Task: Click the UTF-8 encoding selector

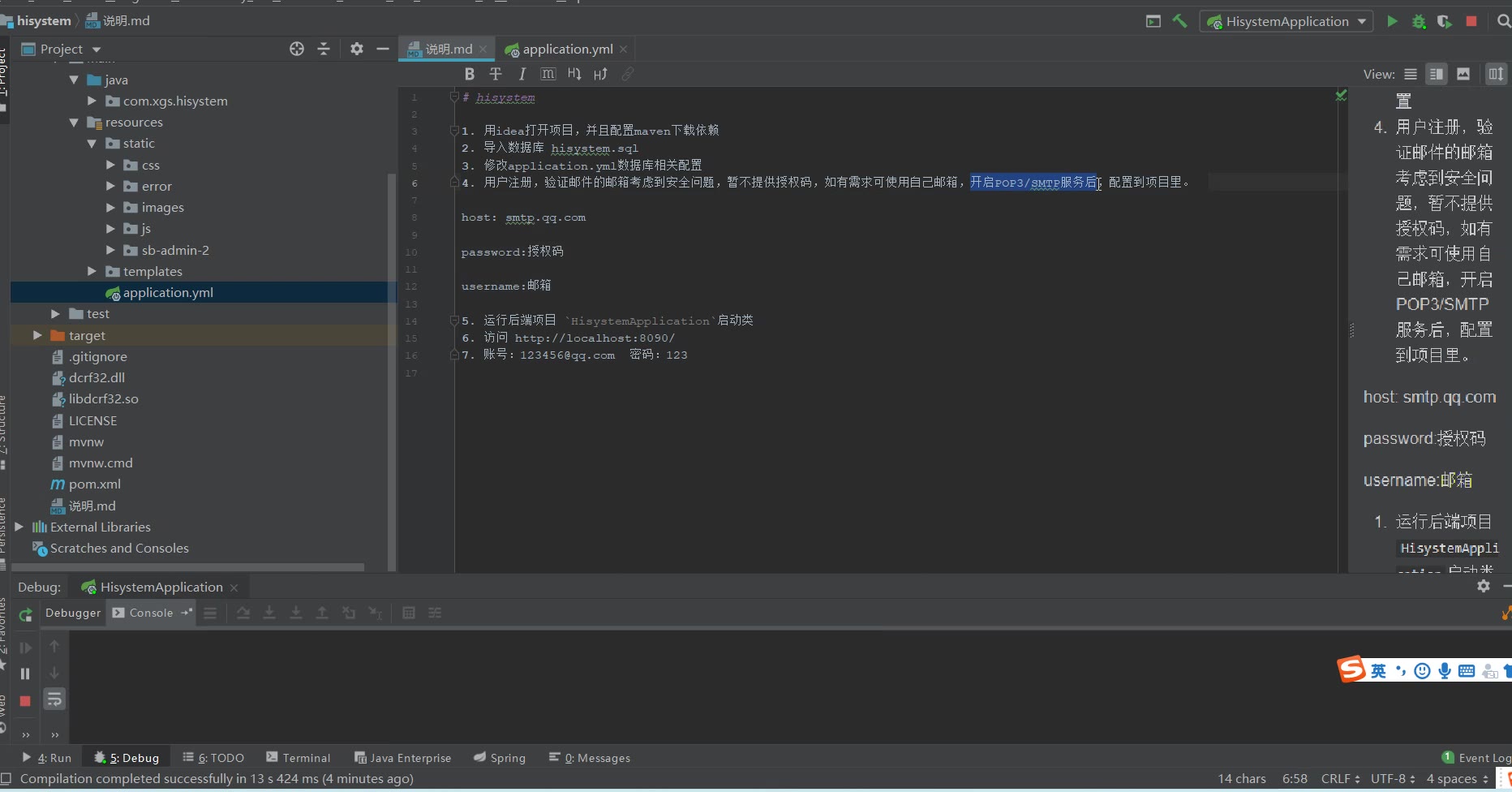Action: click(1392, 779)
